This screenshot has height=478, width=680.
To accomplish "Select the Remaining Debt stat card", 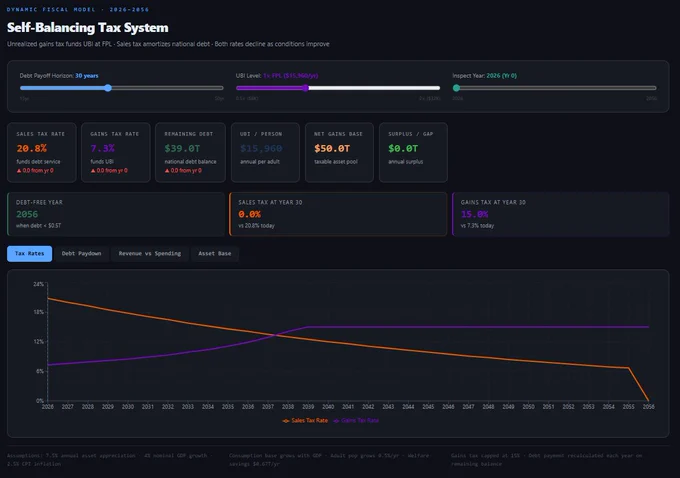I will click(190, 152).
